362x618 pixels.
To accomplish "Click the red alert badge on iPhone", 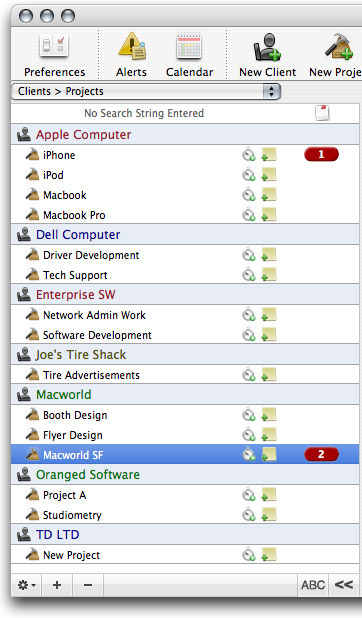I will point(321,154).
